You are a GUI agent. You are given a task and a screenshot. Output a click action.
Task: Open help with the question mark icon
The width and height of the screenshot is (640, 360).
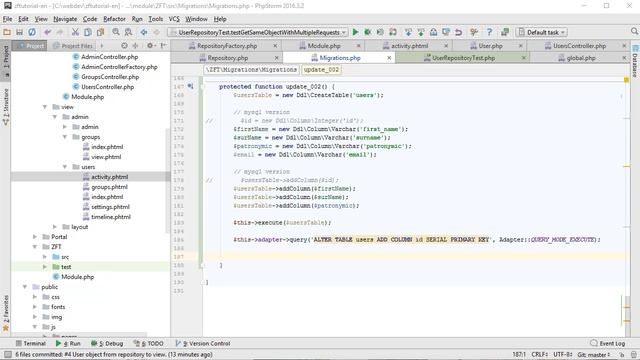pyautogui.click(x=489, y=32)
